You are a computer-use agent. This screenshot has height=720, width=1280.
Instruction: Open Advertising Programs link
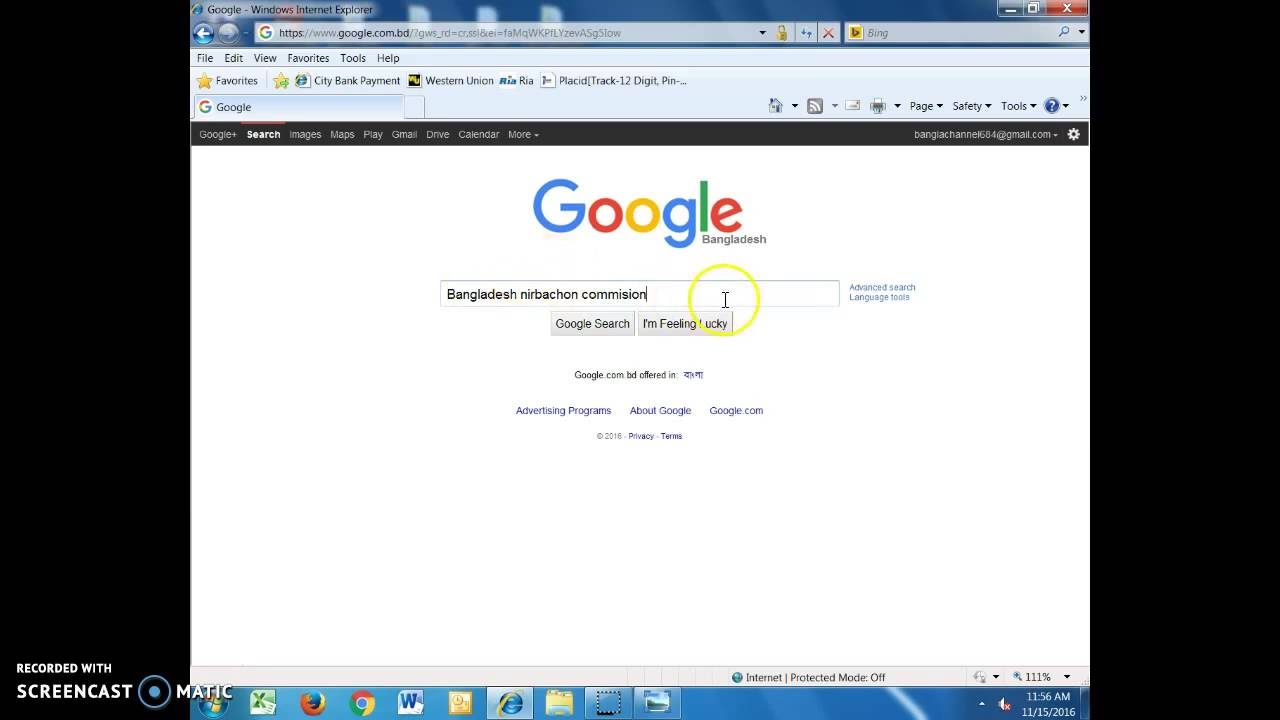pos(563,410)
